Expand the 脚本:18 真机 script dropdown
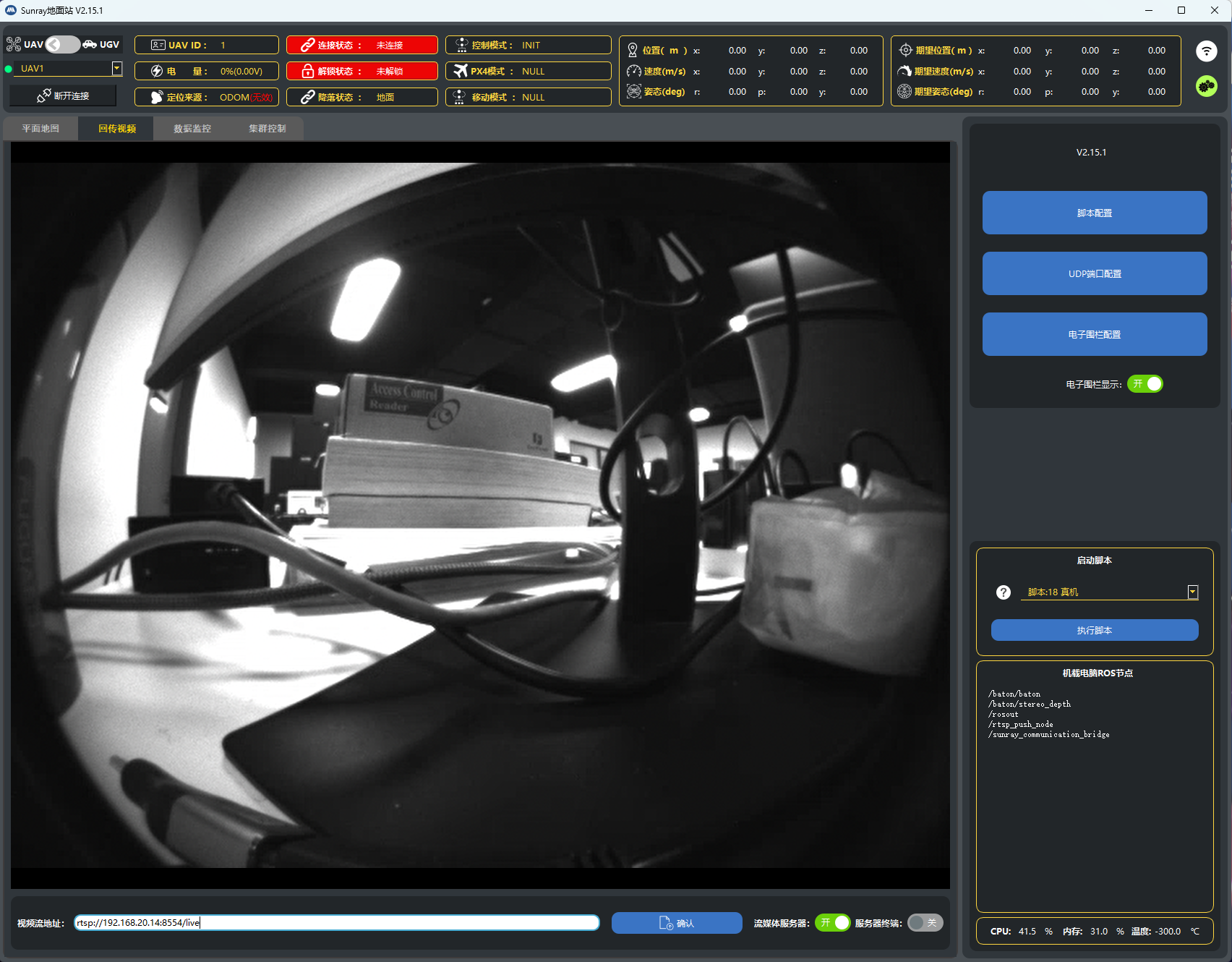The image size is (1232, 962). 1192,592
